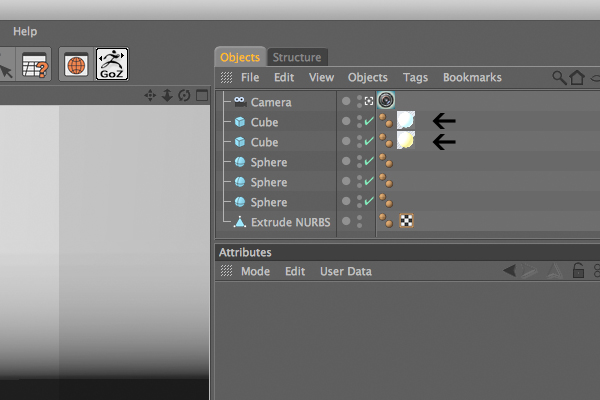Toggle first Cube's green enable checkmark
600x400 pixels.
click(369, 121)
